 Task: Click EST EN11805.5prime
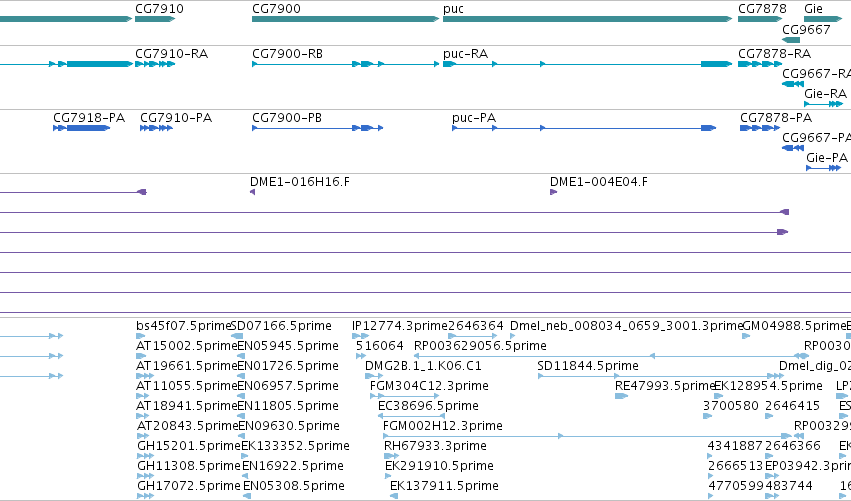288,406
